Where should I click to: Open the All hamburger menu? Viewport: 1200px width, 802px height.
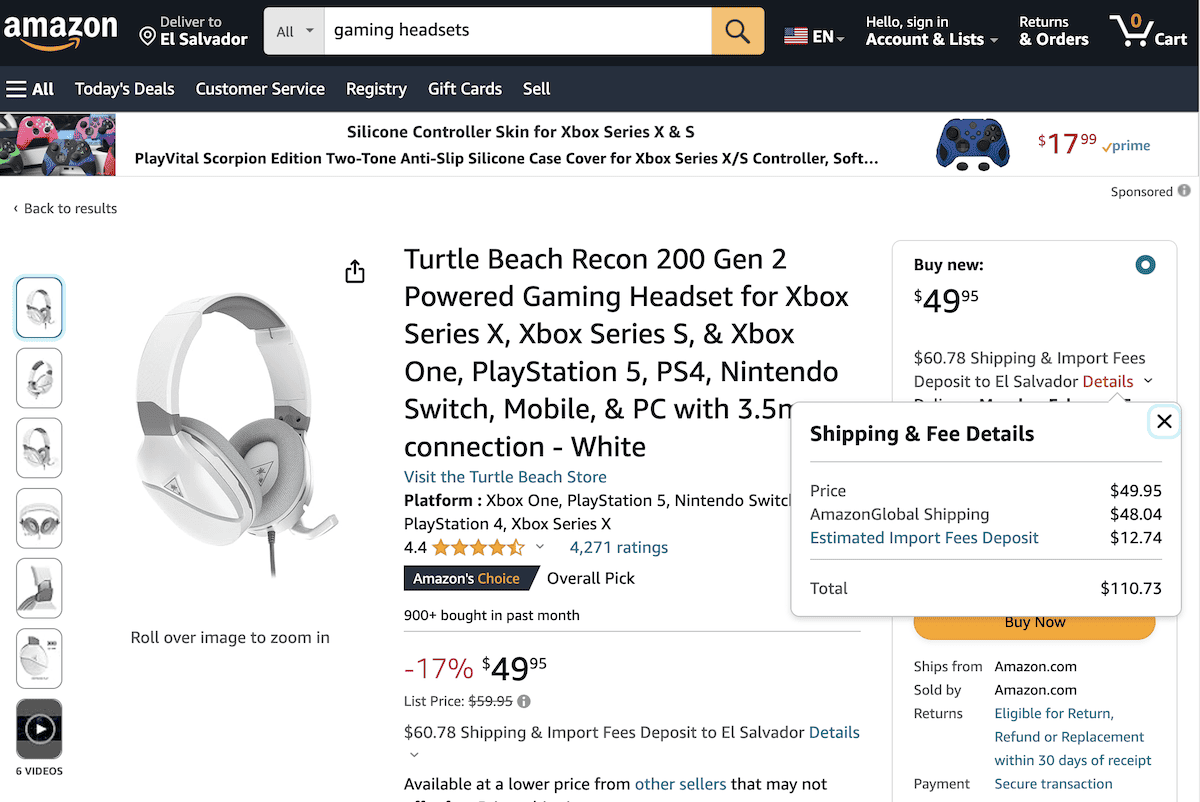tap(30, 89)
